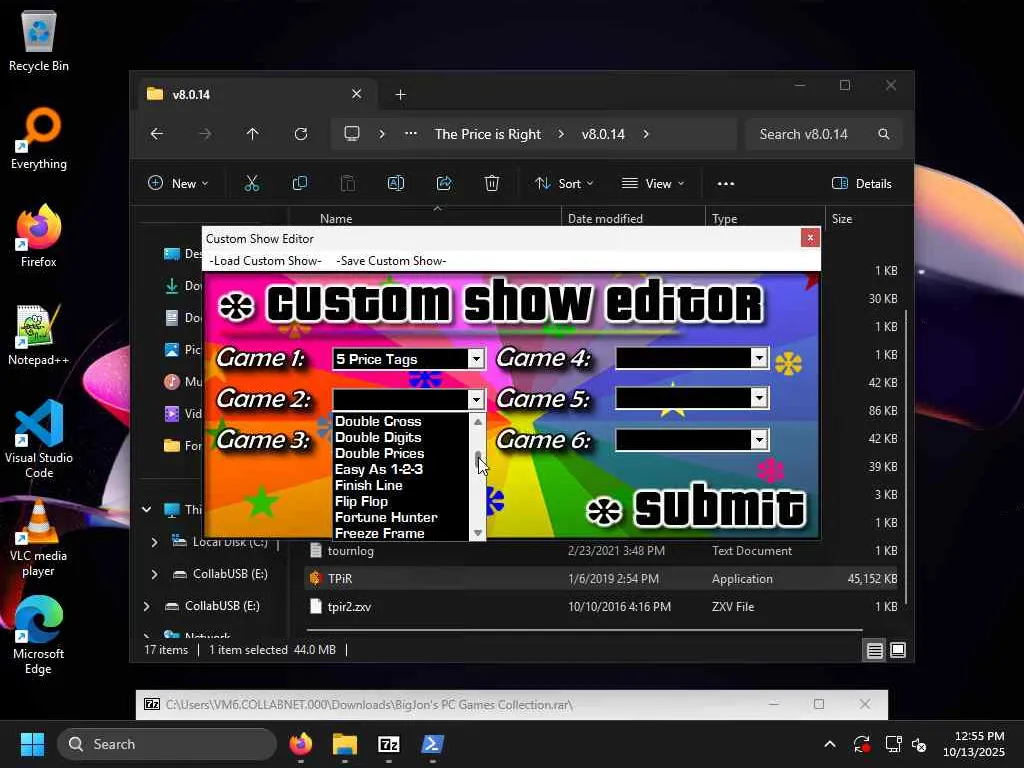Choose Flip Flop from the list
Image resolution: width=1024 pixels, height=768 pixels.
(361, 501)
